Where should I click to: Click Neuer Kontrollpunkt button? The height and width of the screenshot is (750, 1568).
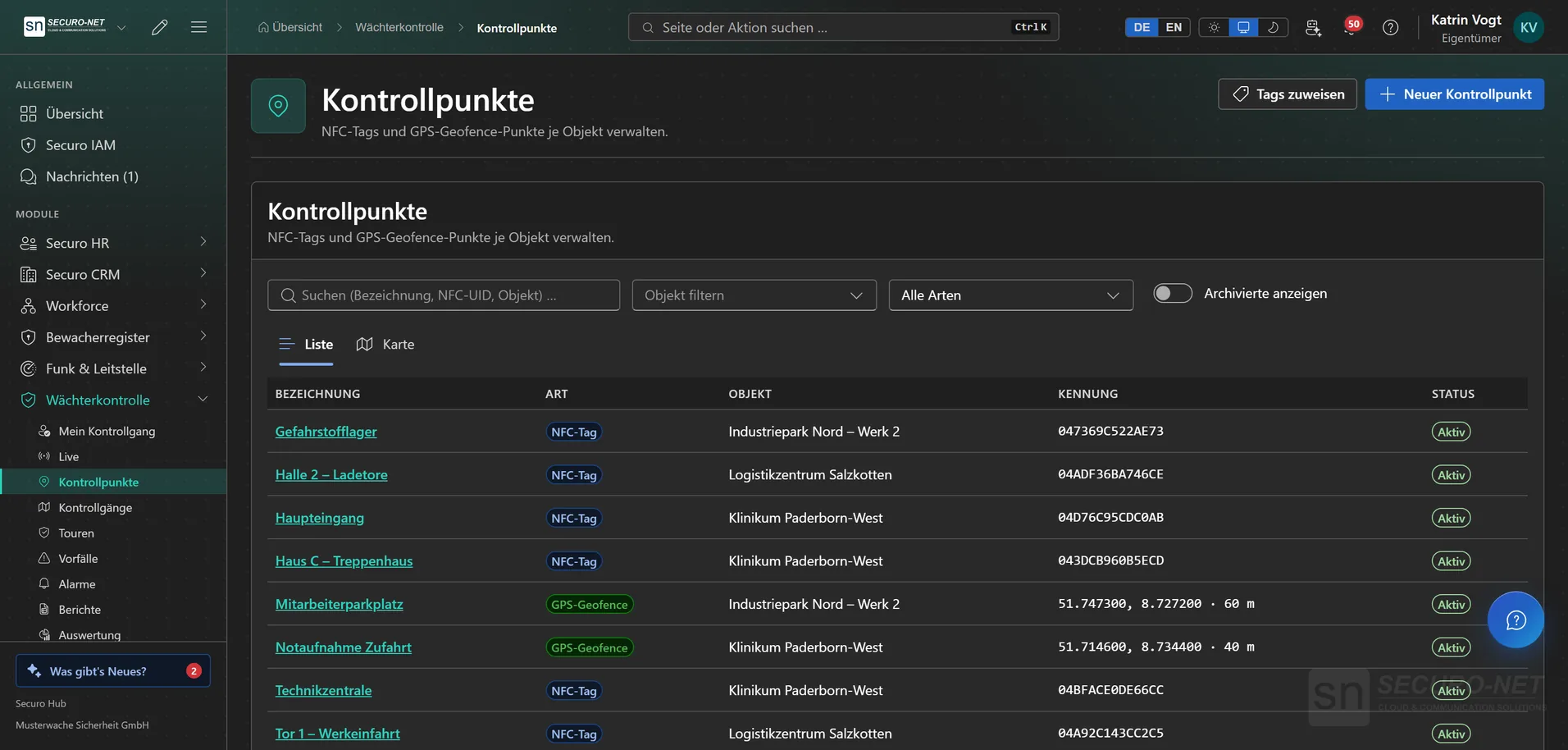point(1454,94)
